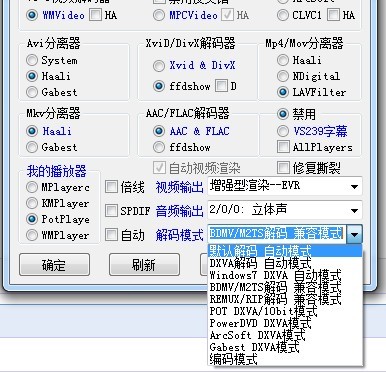Select DXVA解码 自动模式 in the list
386x372 pixels.
pyautogui.click(x=285, y=263)
